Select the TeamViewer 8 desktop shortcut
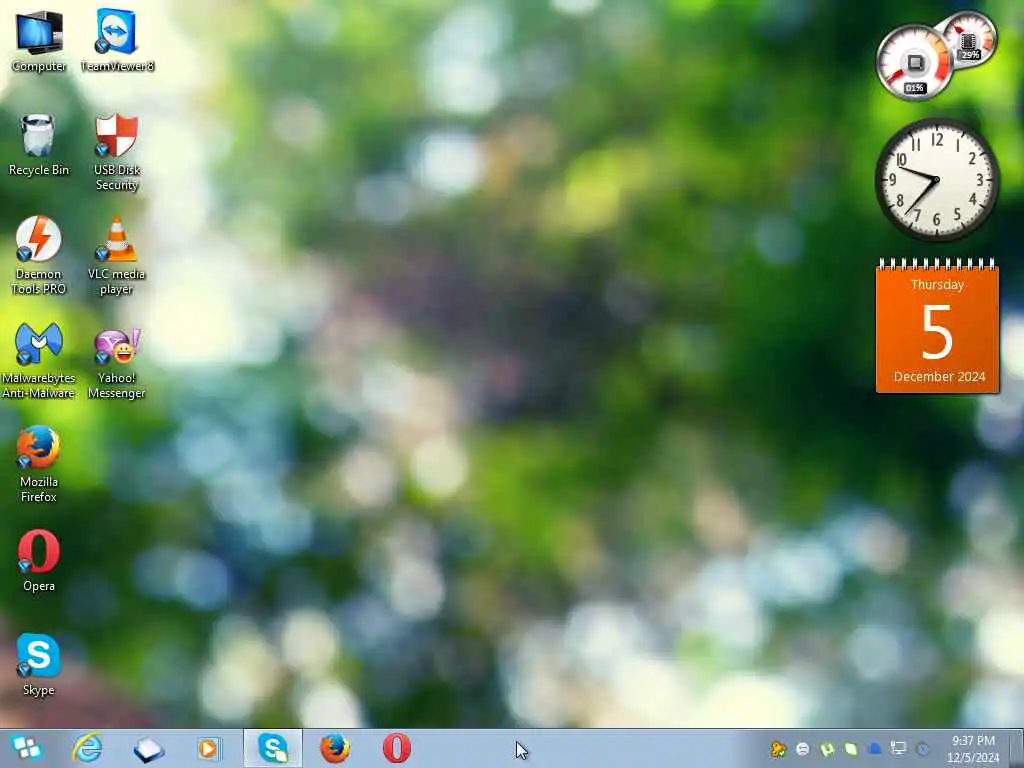The width and height of the screenshot is (1024, 768). pos(117,40)
